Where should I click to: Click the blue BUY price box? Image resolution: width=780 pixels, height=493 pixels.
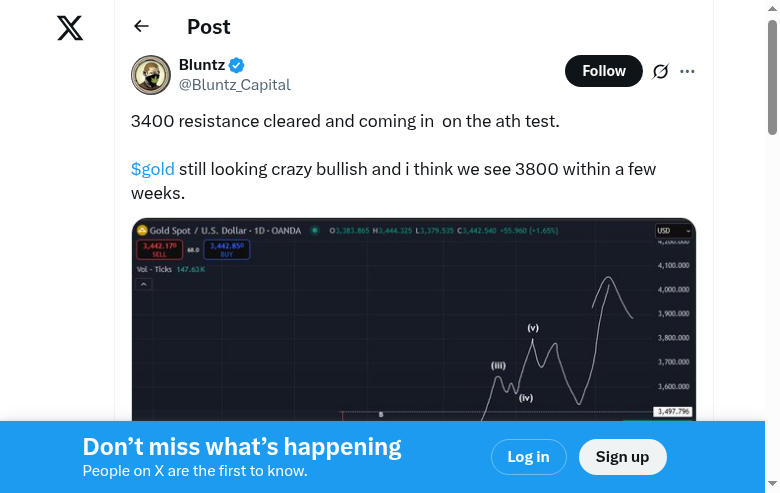tap(226, 249)
